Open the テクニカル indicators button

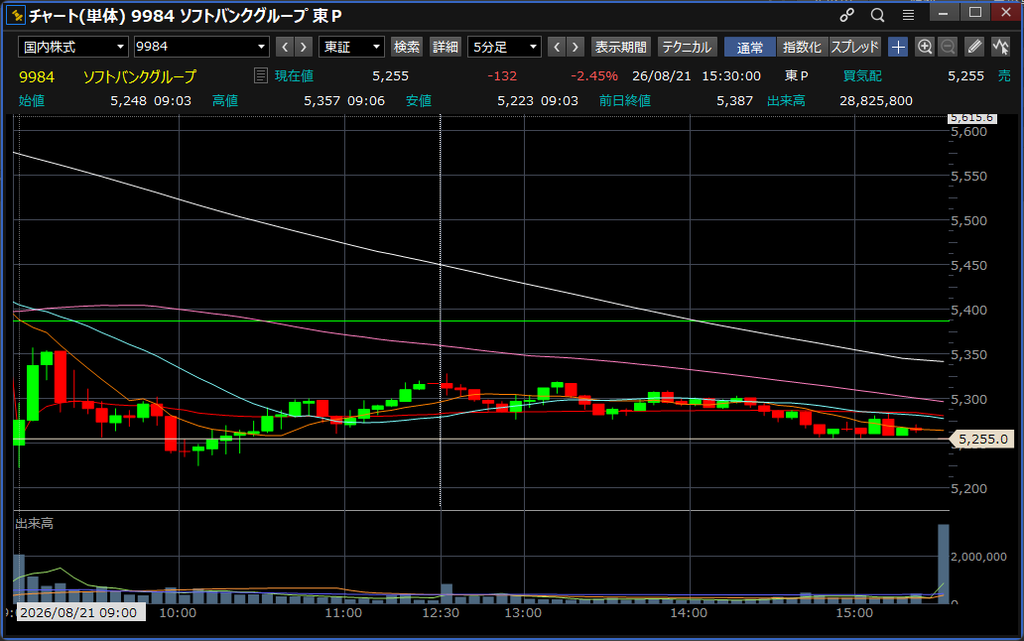coord(687,47)
